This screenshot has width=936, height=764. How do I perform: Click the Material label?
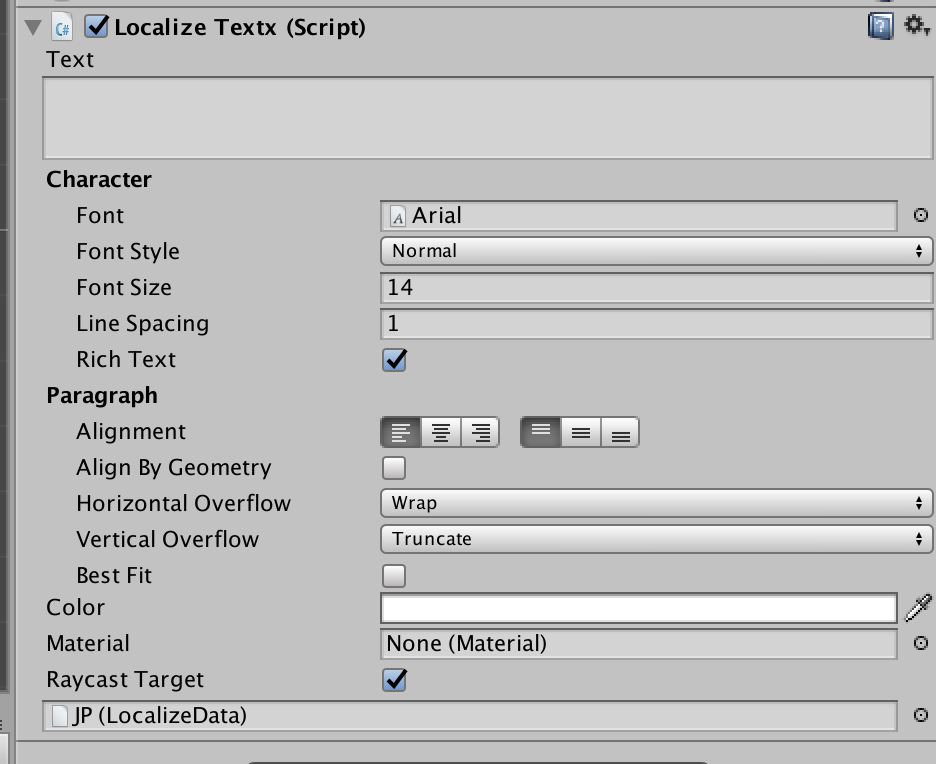(x=88, y=644)
